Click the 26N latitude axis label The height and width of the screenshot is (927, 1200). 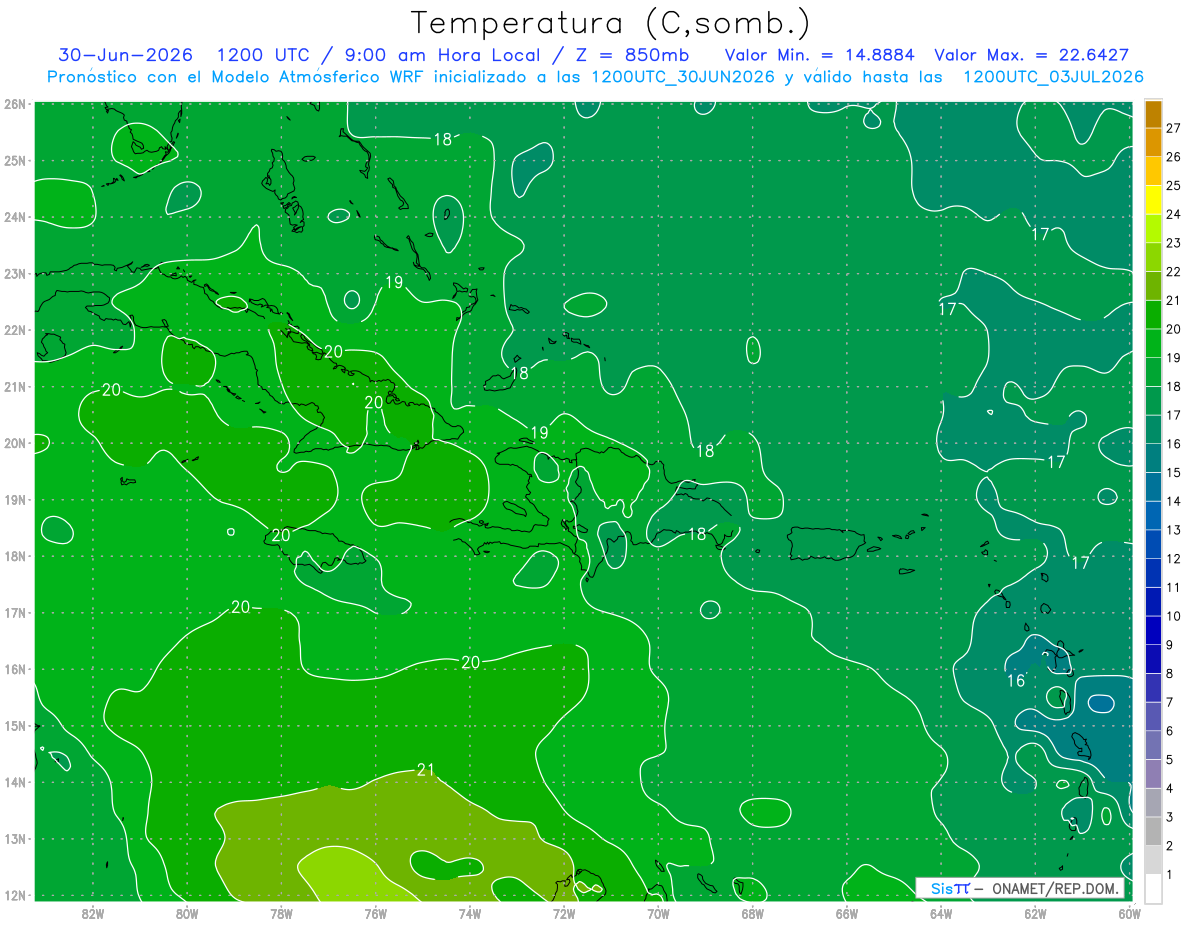pos(14,104)
